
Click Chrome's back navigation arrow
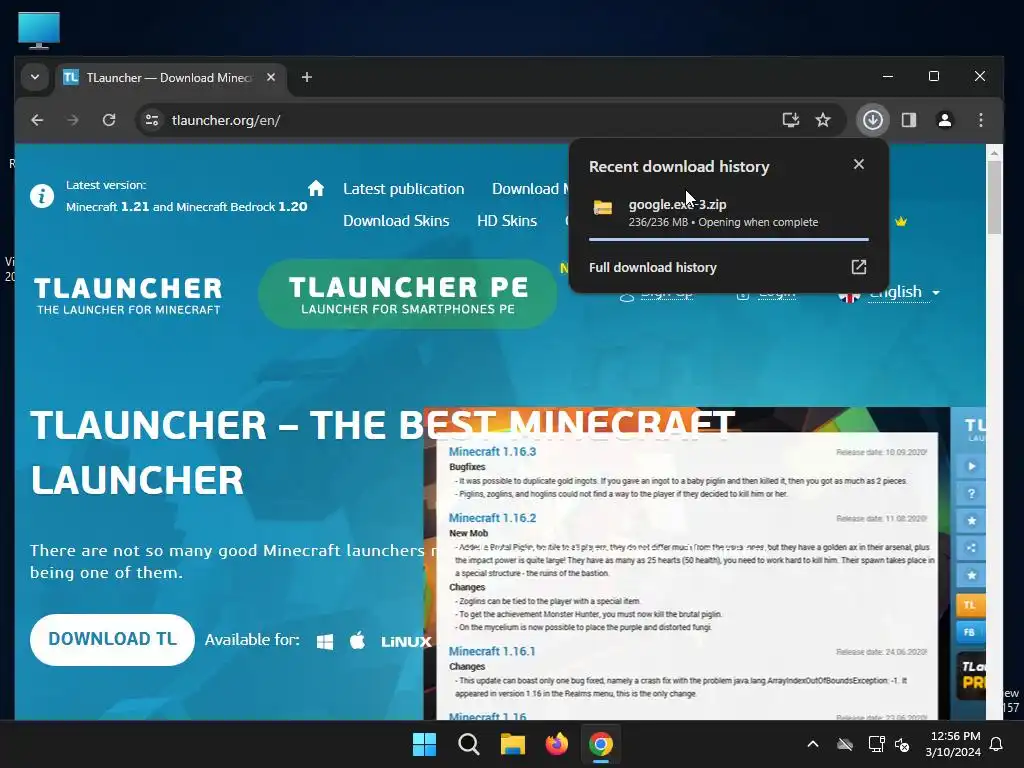point(37,120)
